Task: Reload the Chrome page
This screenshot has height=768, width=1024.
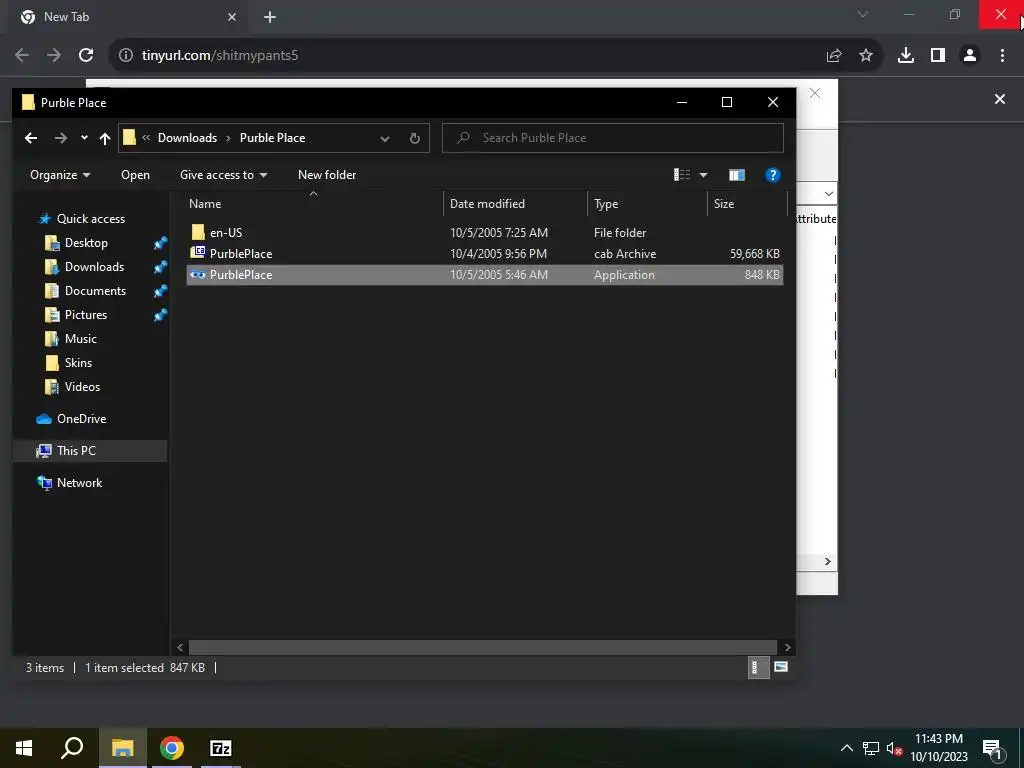Action: click(86, 56)
